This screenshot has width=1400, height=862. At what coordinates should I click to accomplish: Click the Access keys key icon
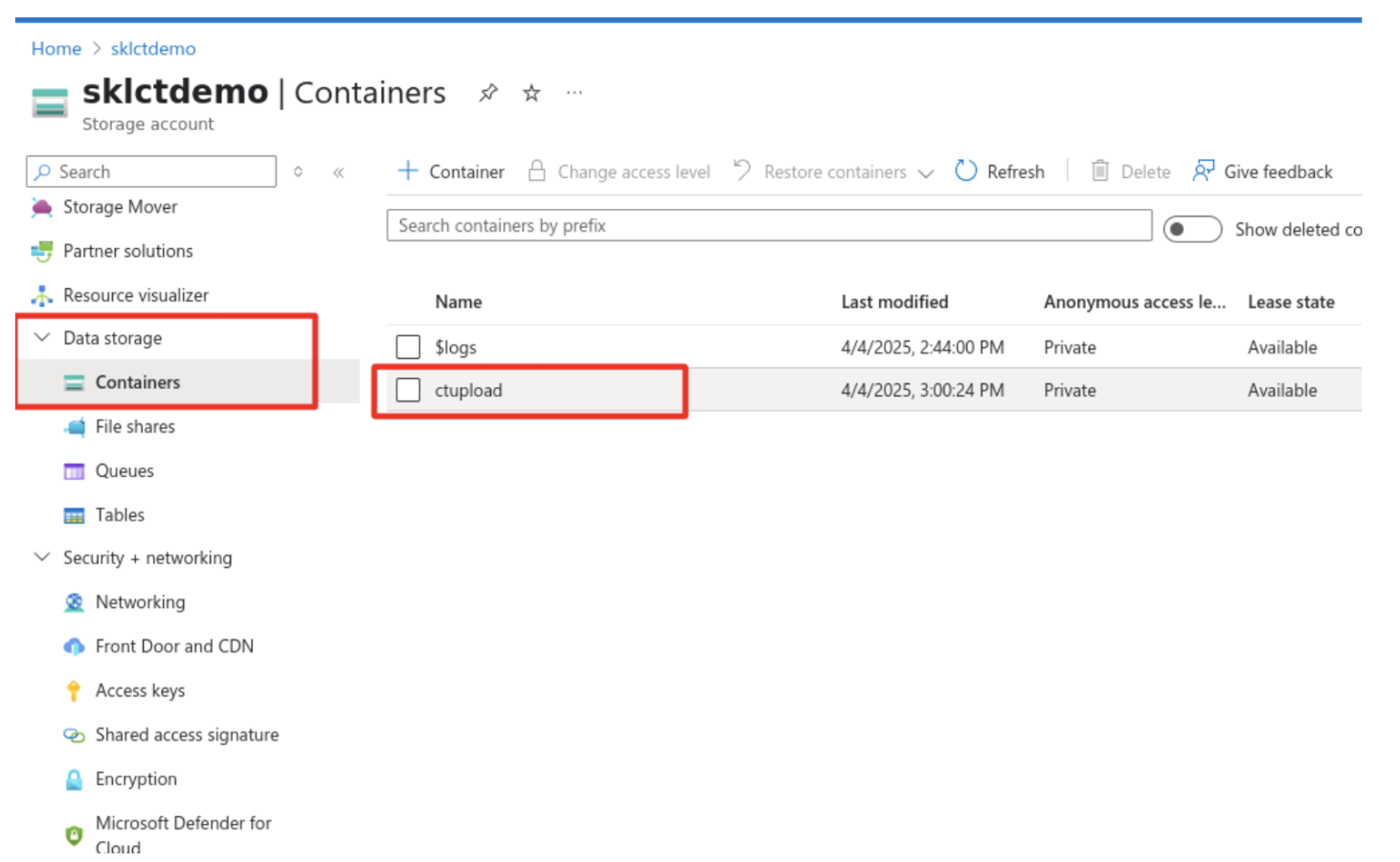click(x=74, y=691)
